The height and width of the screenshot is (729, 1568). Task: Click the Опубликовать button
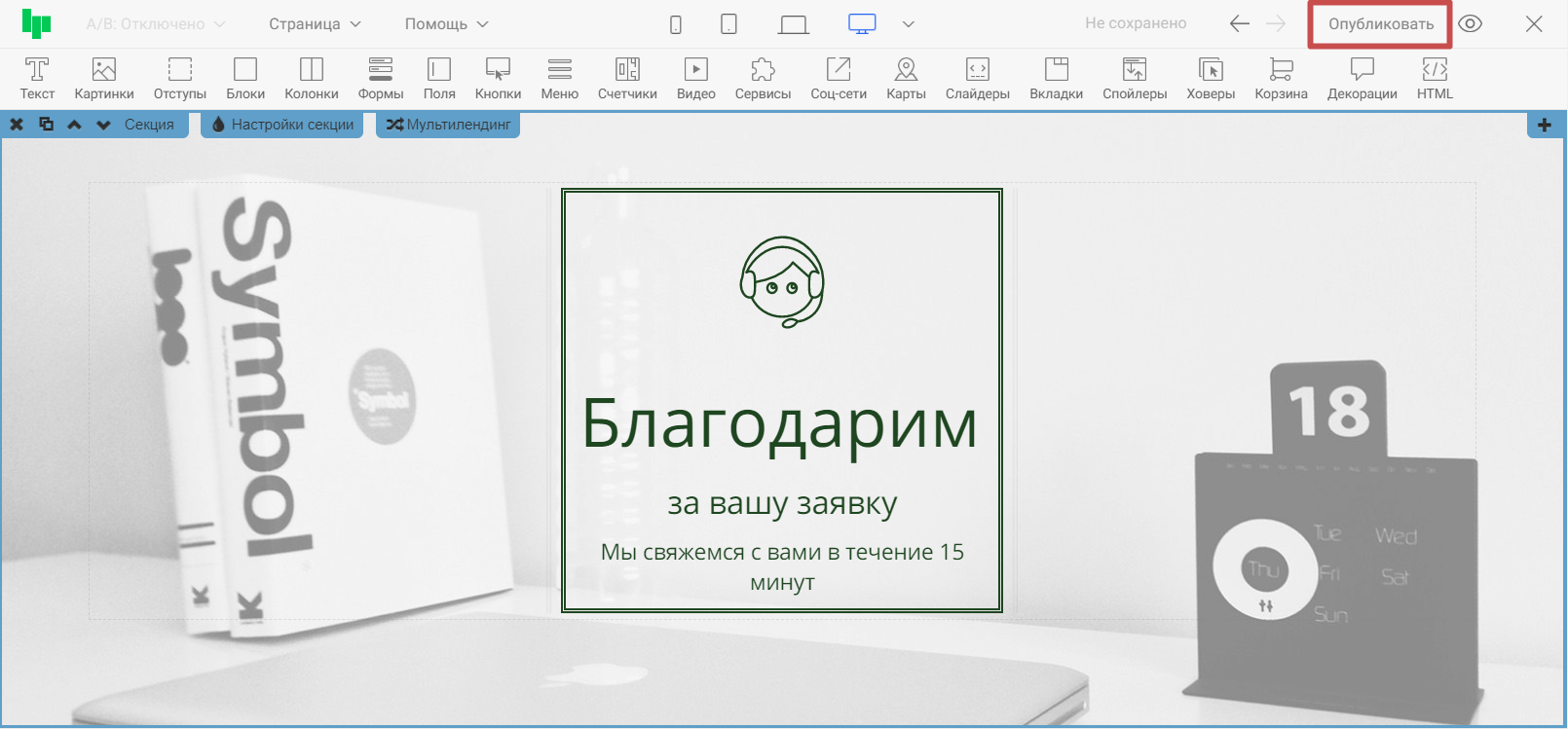[1380, 24]
